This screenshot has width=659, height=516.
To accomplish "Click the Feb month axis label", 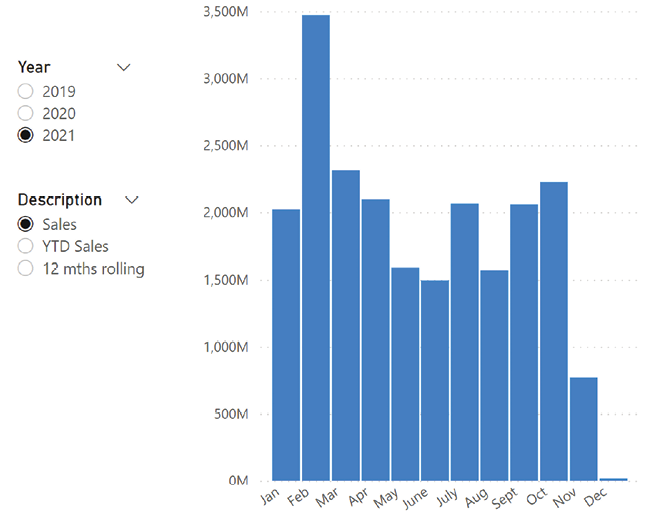I will tap(298, 497).
